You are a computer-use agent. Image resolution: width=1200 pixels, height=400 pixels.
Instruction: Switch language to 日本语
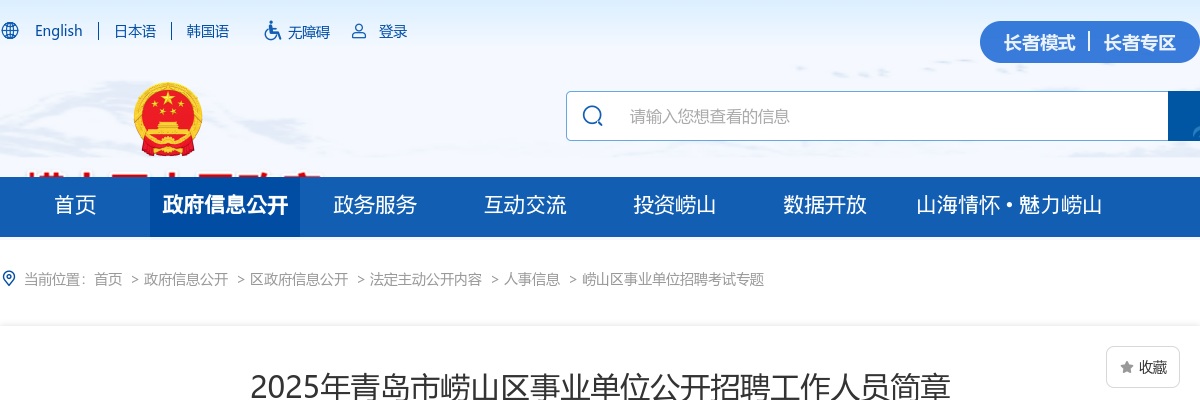tap(135, 31)
